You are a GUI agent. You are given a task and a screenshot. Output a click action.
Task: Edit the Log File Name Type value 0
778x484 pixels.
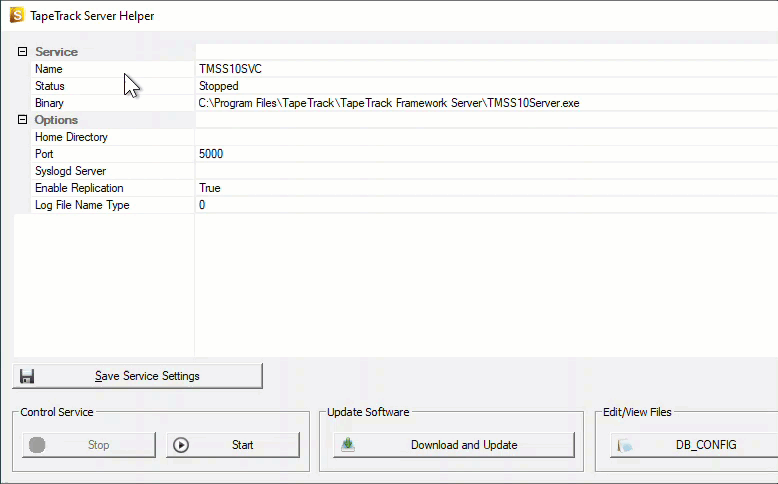(x=202, y=205)
